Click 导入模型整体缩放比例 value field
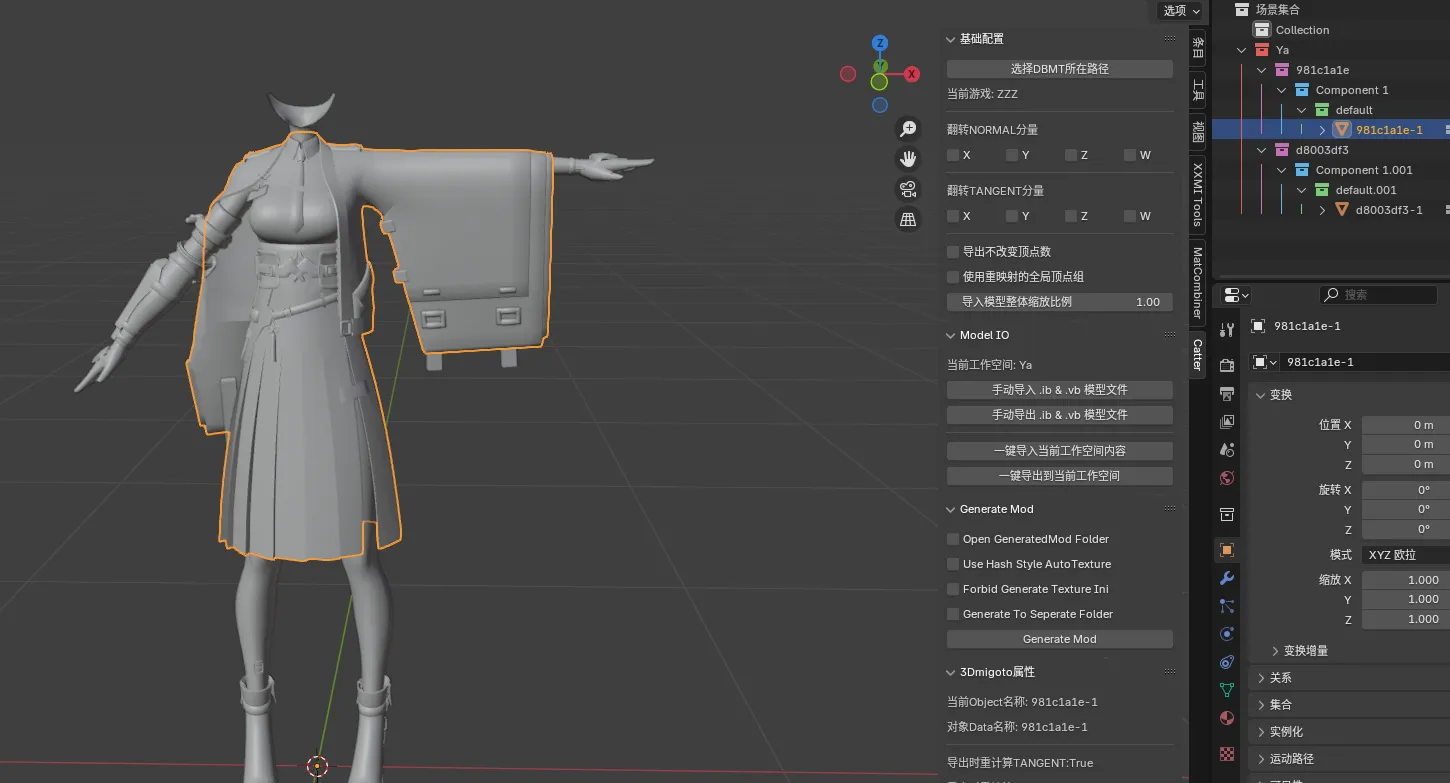Image resolution: width=1450 pixels, height=783 pixels. click(1060, 302)
